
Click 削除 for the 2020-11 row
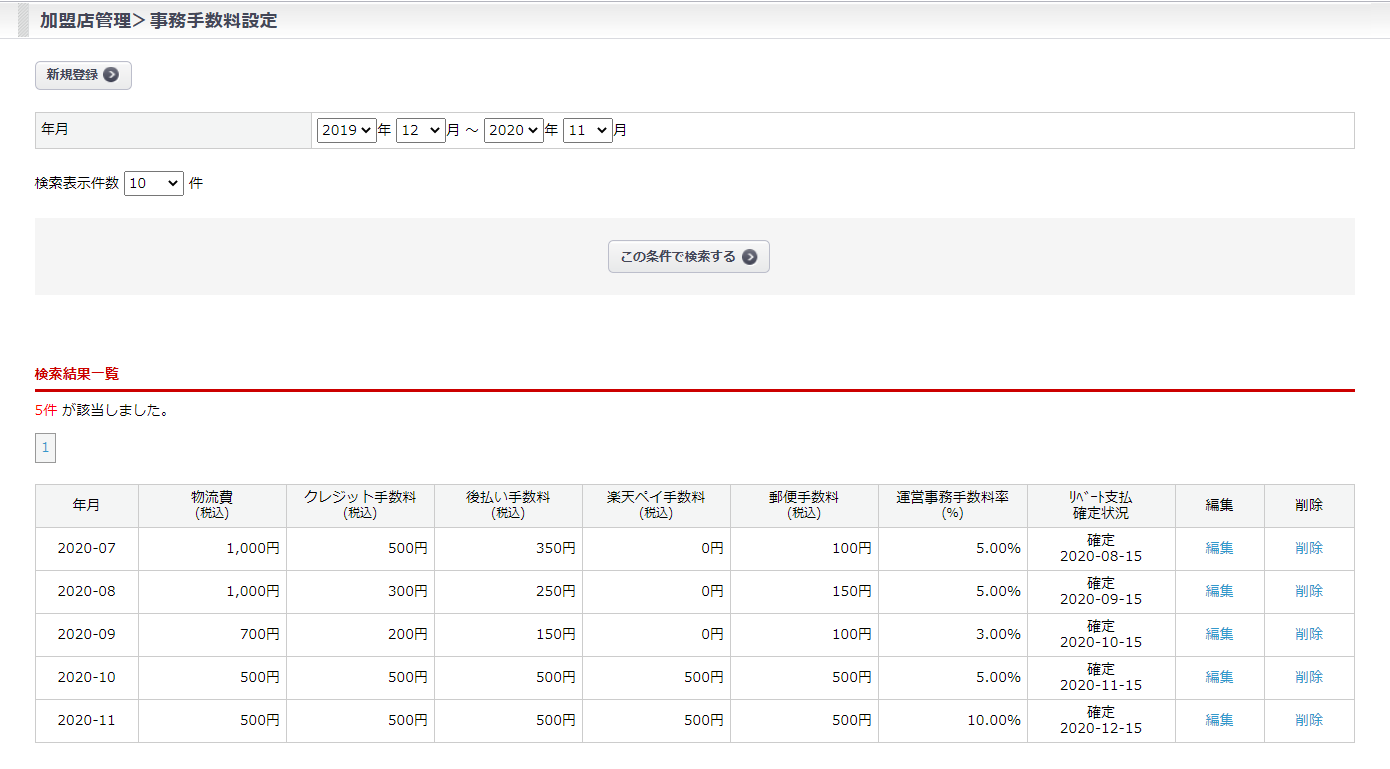(x=1308, y=720)
